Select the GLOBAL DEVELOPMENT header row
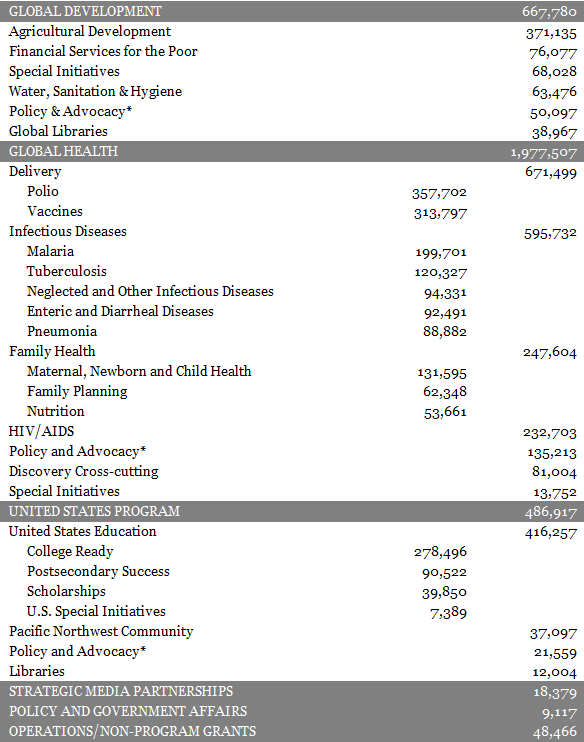 [292, 11]
